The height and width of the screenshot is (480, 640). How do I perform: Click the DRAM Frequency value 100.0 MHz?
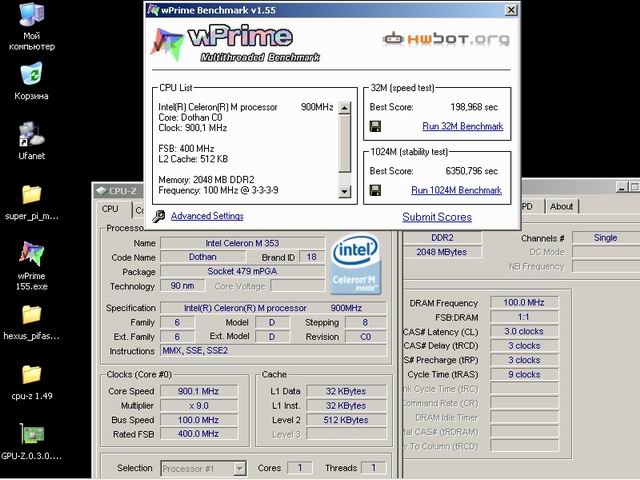click(524, 302)
